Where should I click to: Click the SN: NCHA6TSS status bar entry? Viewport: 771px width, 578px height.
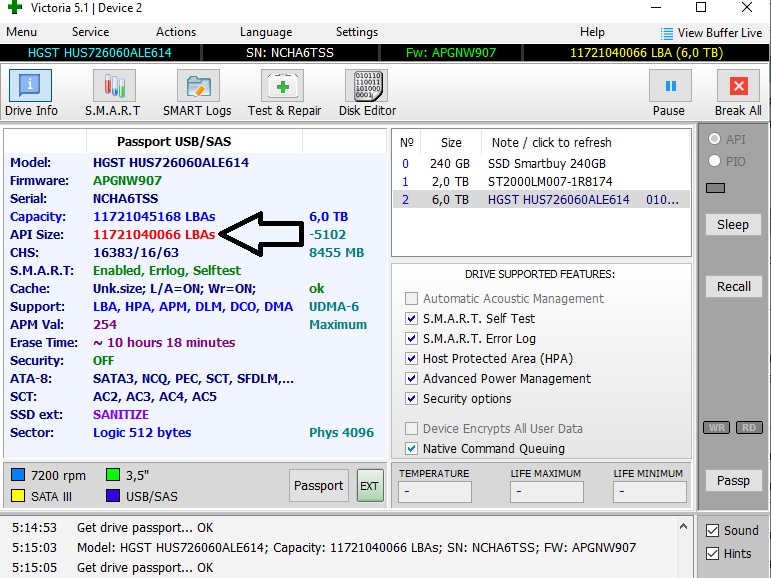pos(290,53)
